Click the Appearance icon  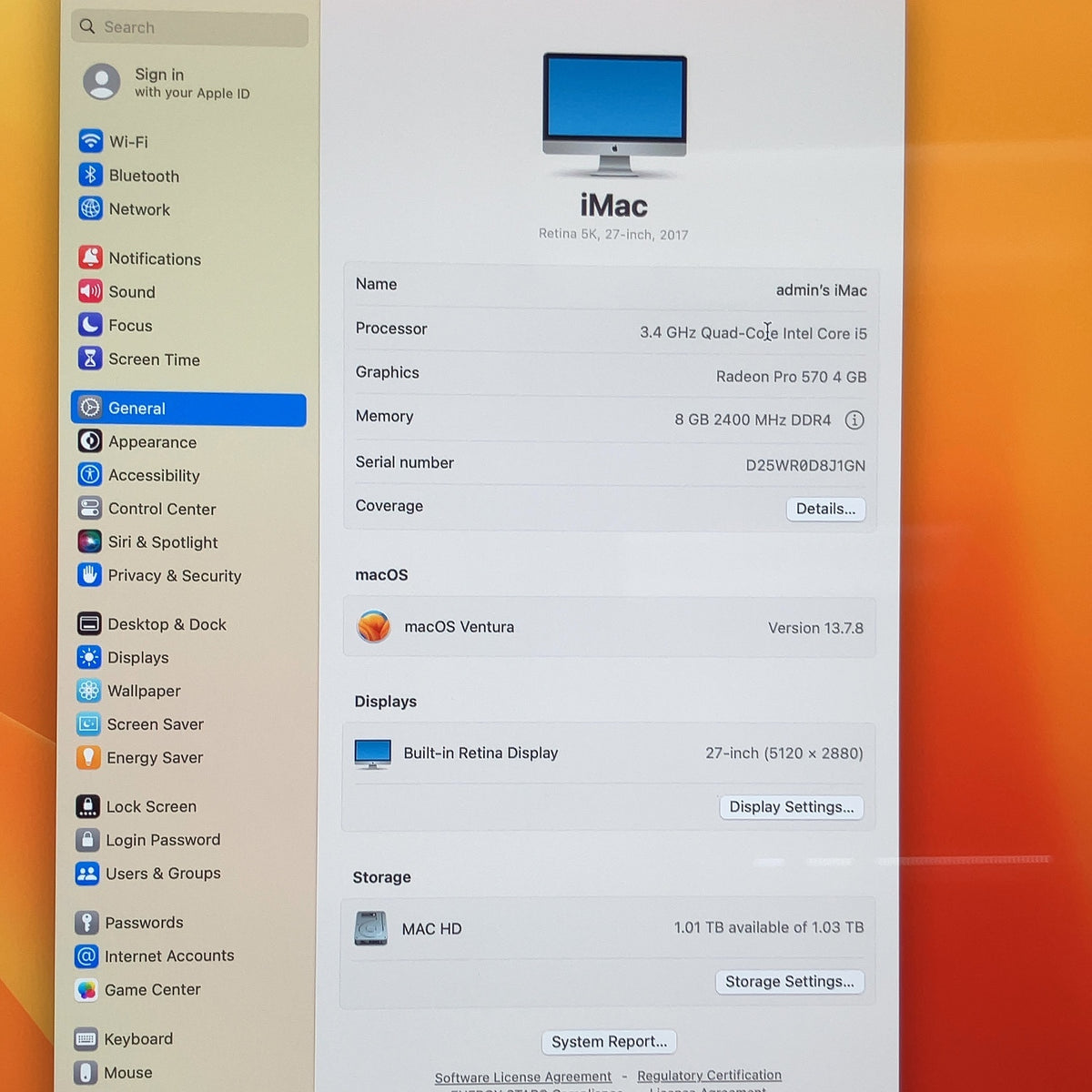[x=89, y=441]
